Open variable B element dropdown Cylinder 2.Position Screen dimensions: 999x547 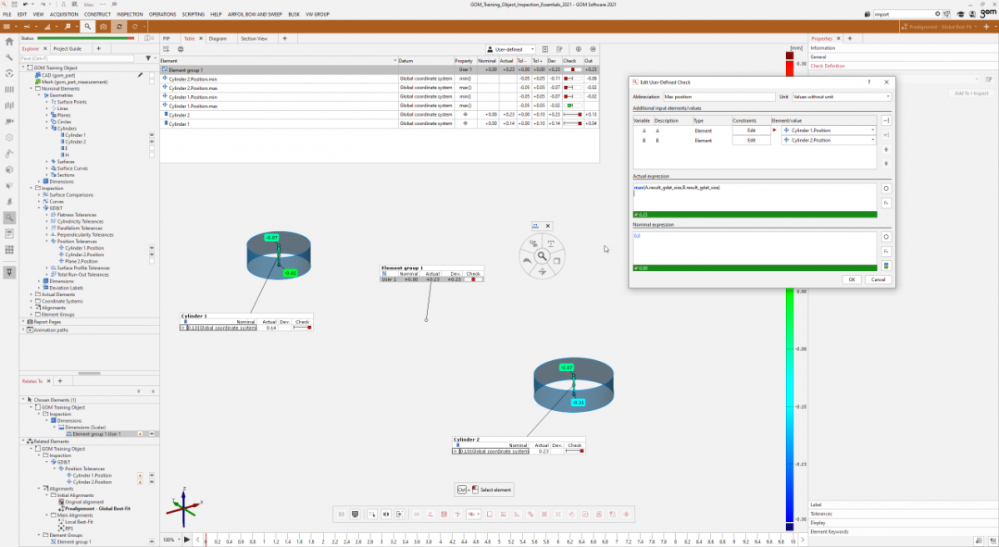click(x=829, y=140)
